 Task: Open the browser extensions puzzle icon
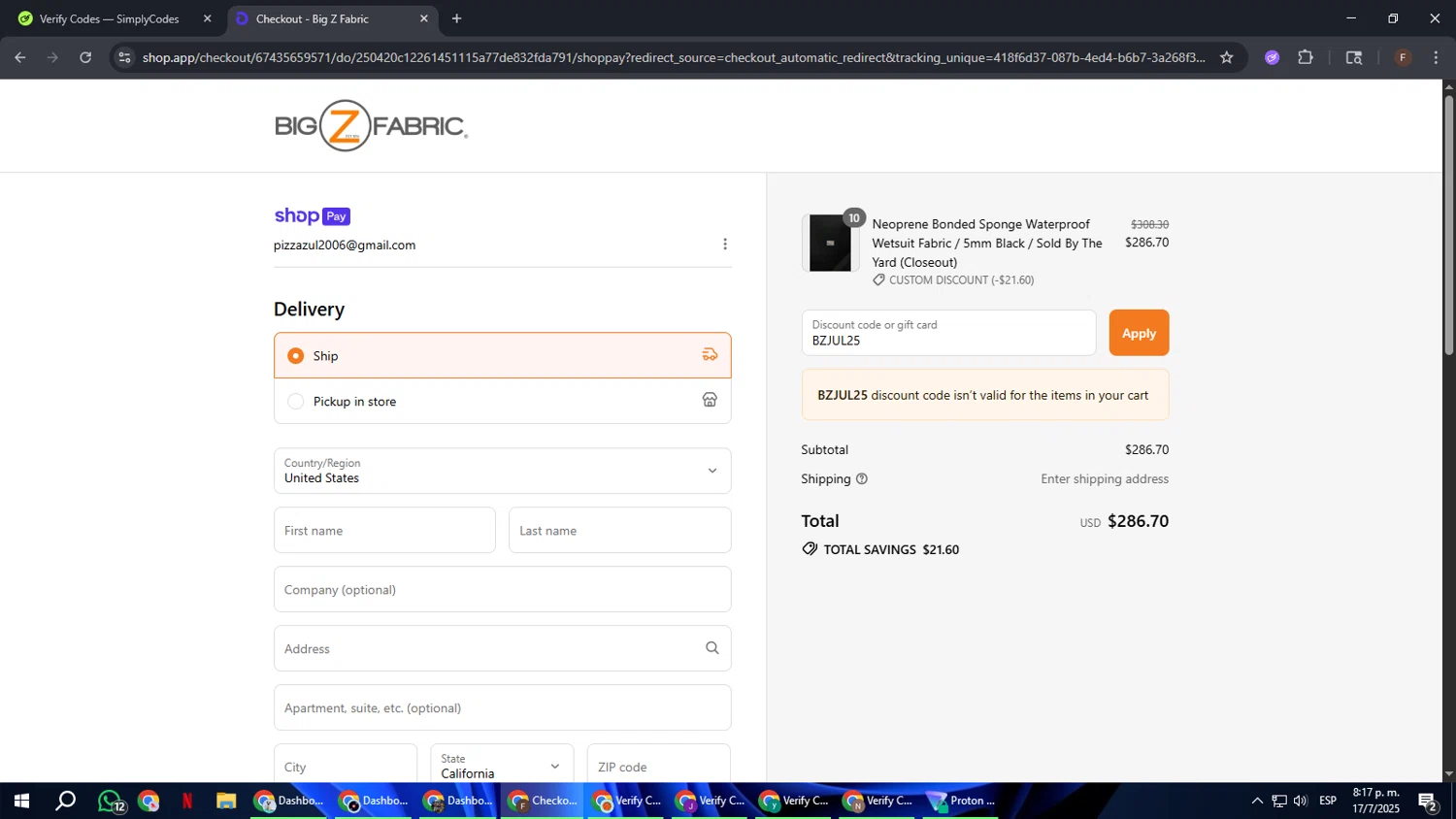(1306, 57)
